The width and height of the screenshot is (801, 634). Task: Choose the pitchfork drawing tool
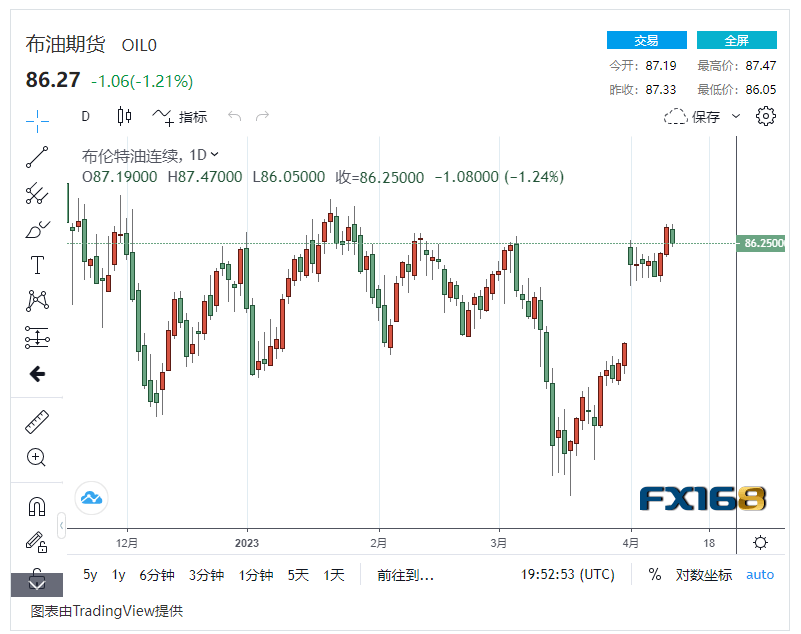[37, 193]
